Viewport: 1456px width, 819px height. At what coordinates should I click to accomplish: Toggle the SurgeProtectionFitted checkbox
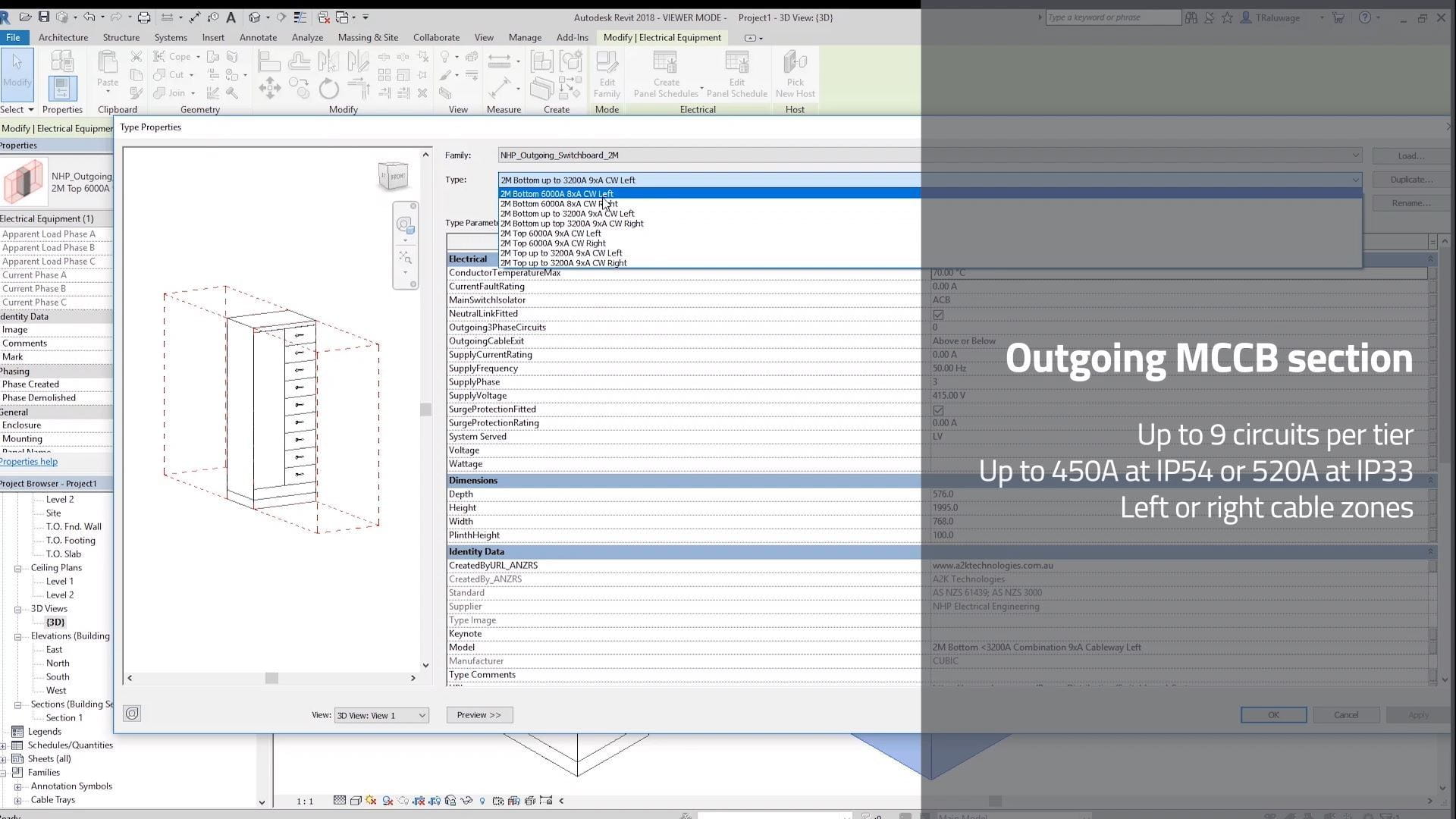pyautogui.click(x=938, y=409)
